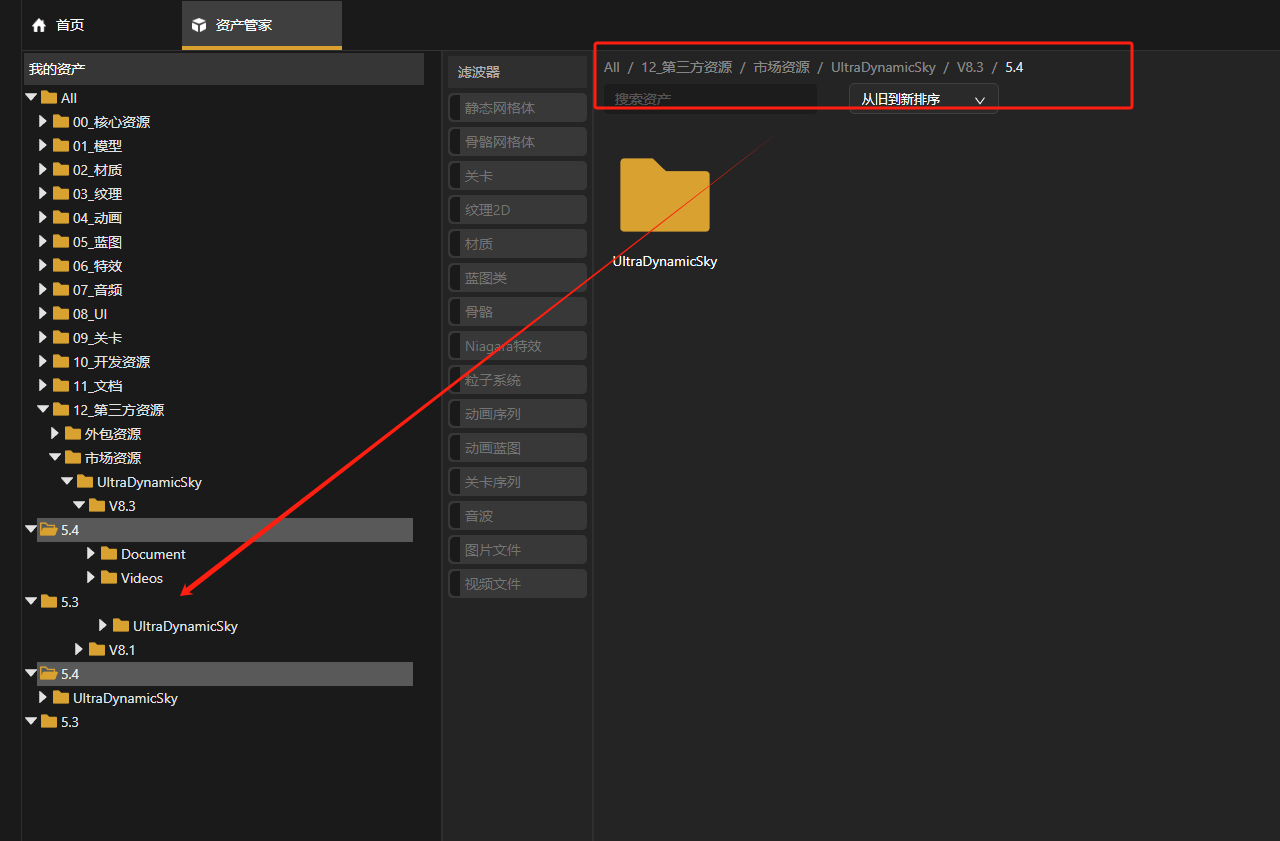
Task: Toggle the 骨骼网格体 filter
Action: click(x=517, y=142)
